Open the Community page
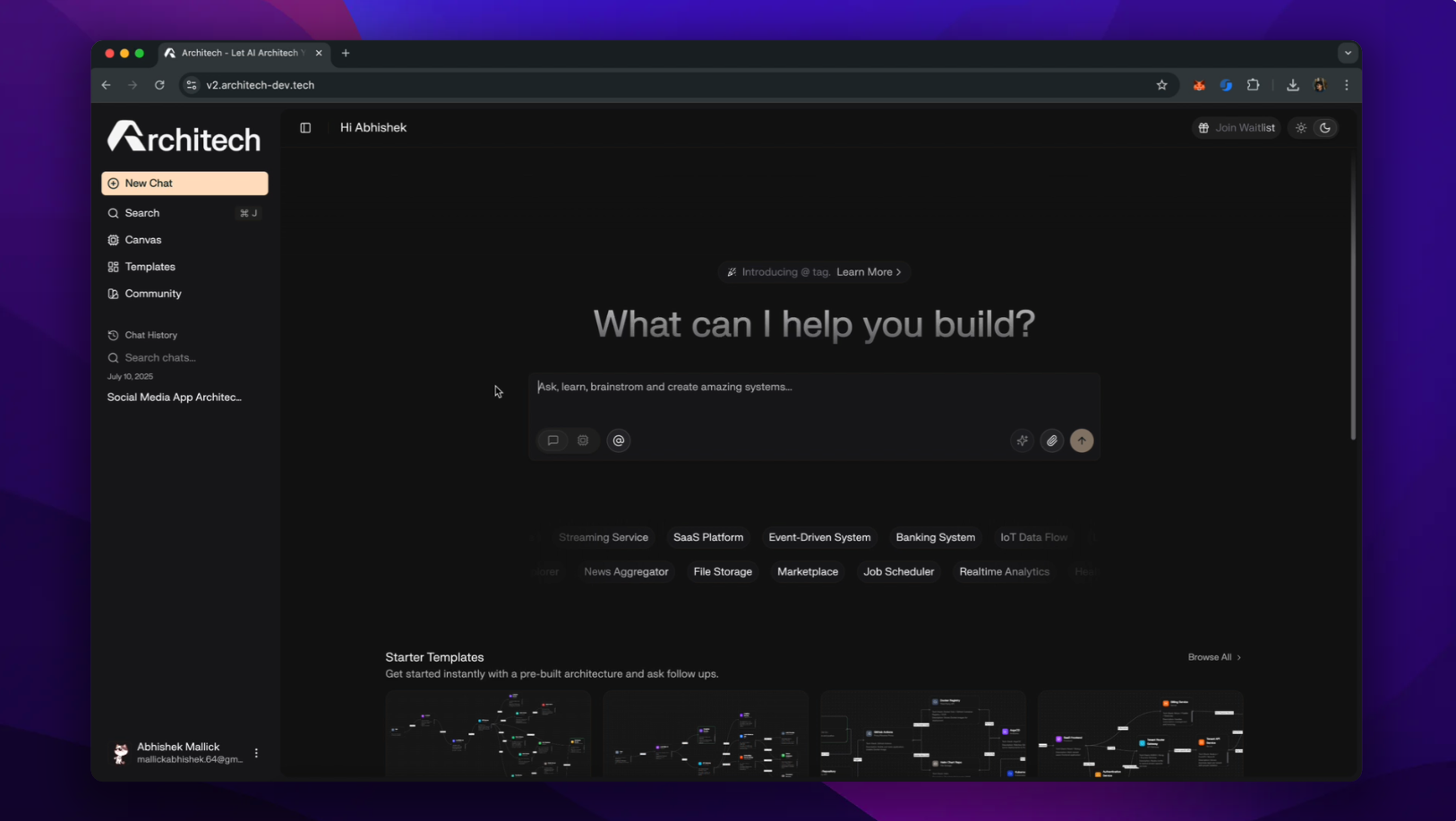Screen dimensions: 1456x821 [152, 294]
